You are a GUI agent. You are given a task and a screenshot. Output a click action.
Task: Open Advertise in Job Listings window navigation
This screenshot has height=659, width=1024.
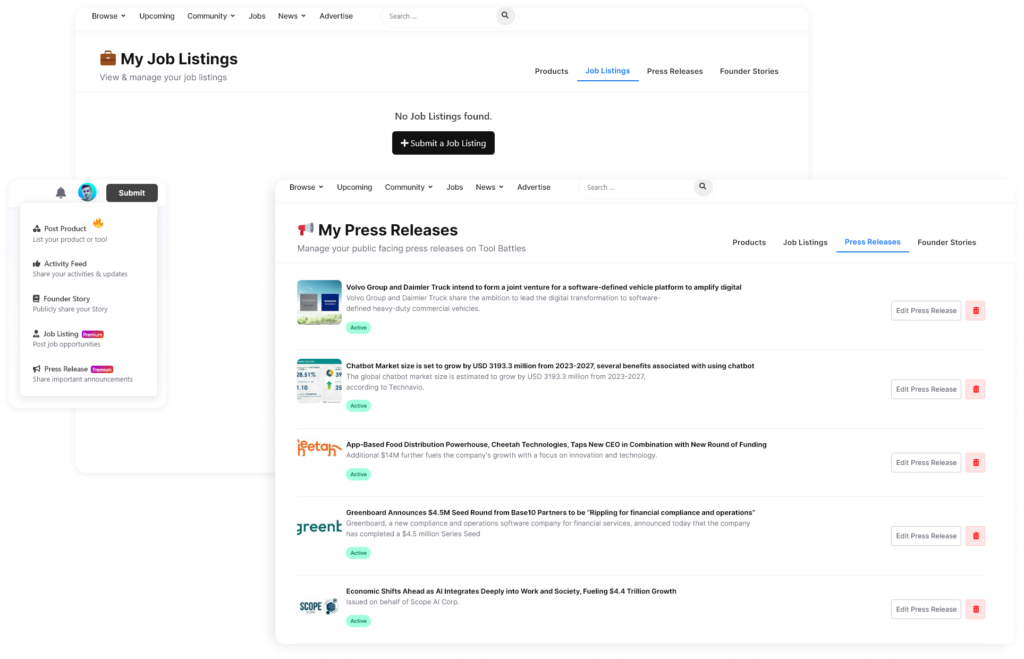click(336, 16)
